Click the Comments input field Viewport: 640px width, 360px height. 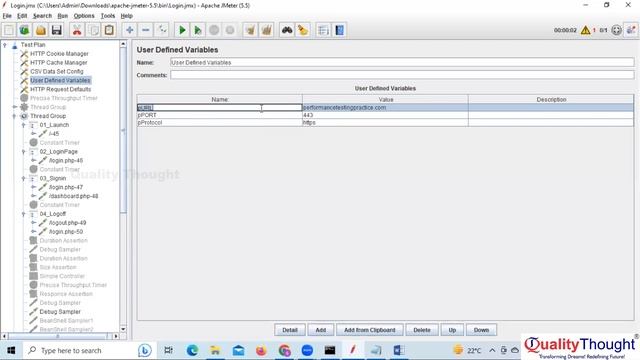(402, 75)
